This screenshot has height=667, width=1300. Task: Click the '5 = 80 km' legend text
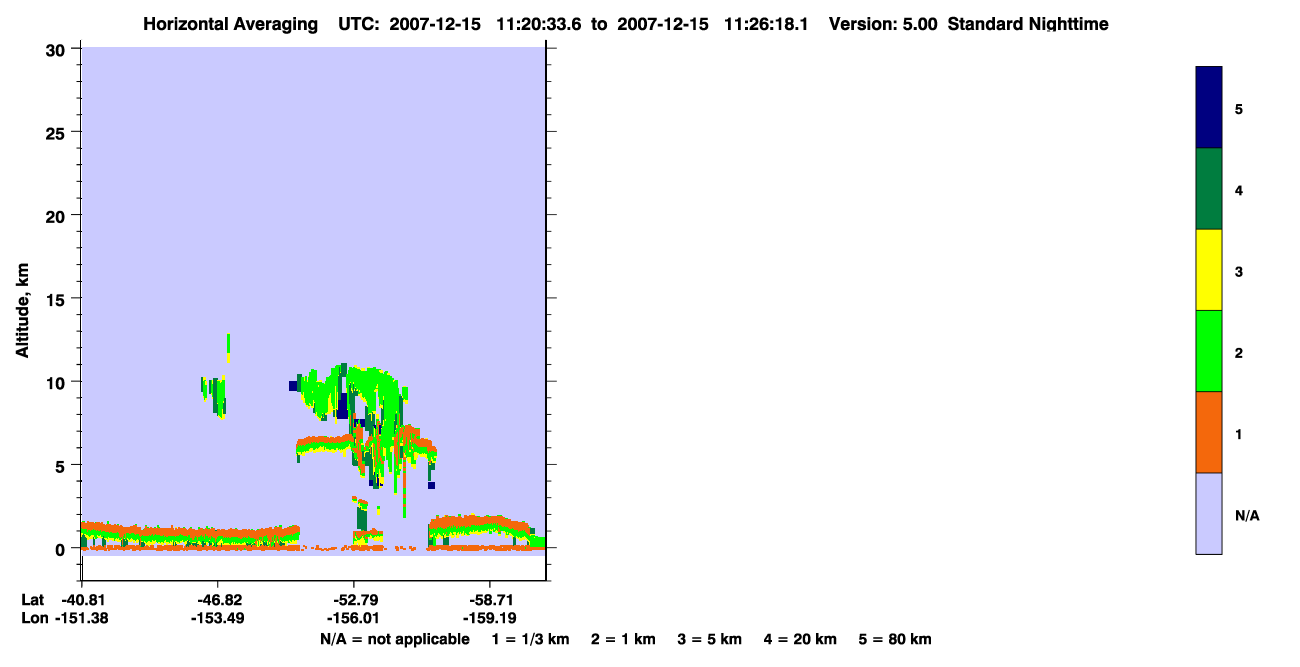[x=895, y=639]
